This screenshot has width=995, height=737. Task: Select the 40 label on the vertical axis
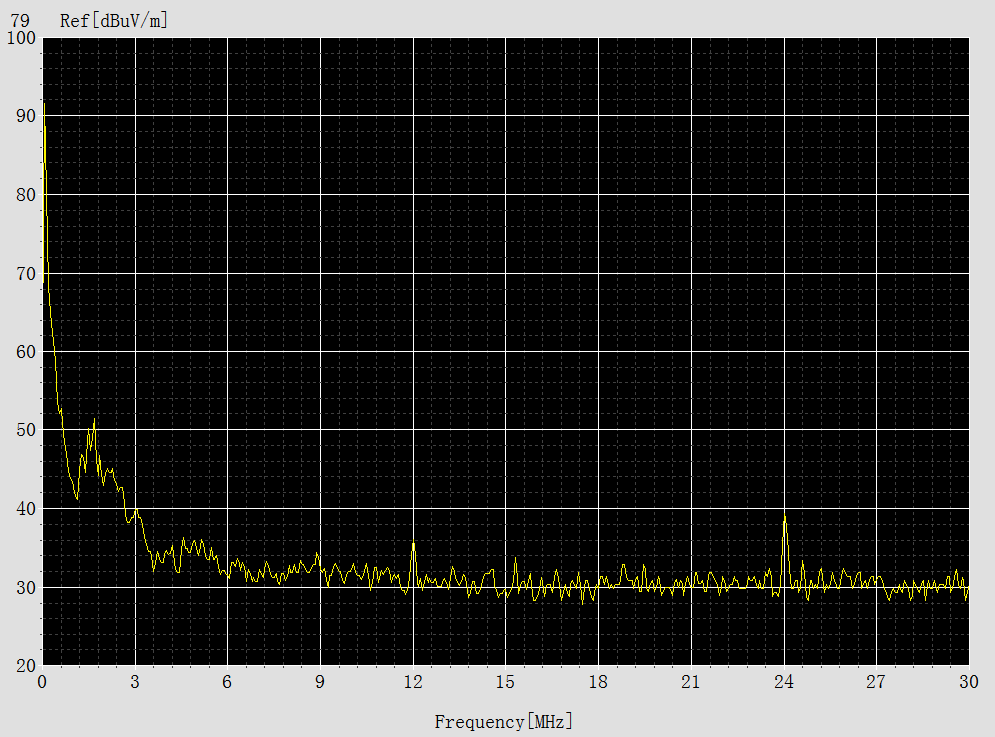(26, 509)
